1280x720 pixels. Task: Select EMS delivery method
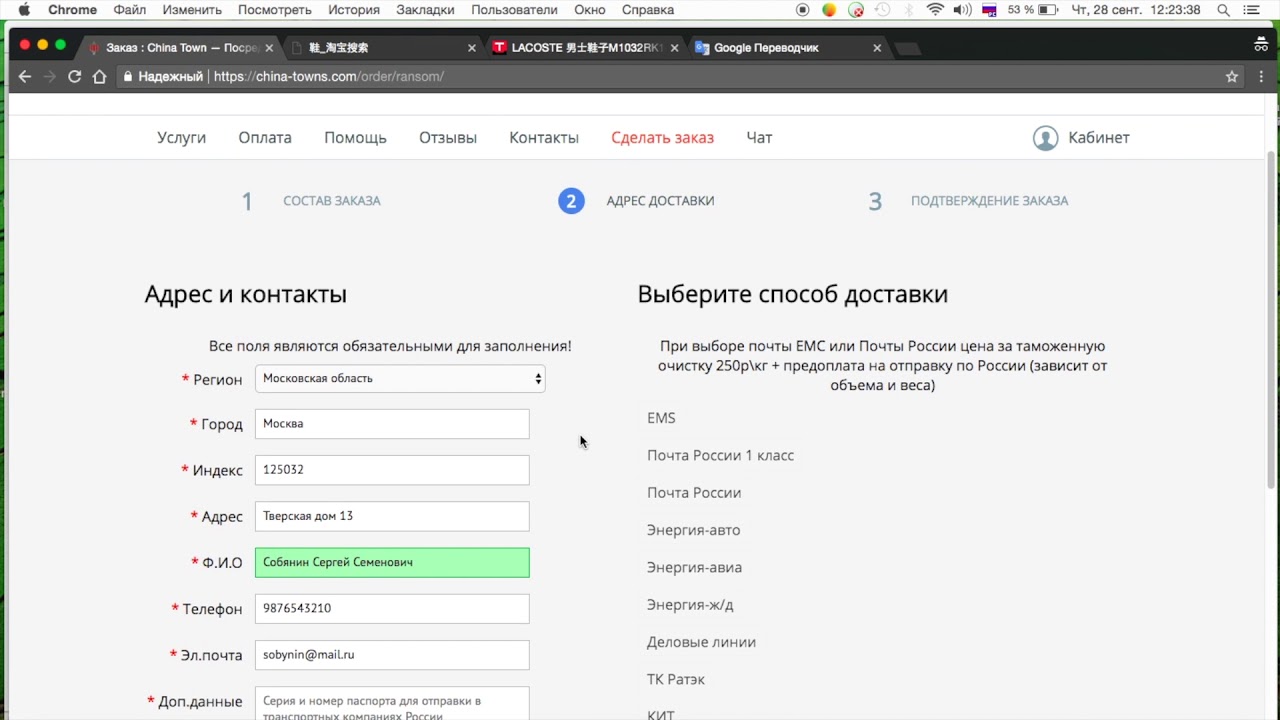pos(661,418)
